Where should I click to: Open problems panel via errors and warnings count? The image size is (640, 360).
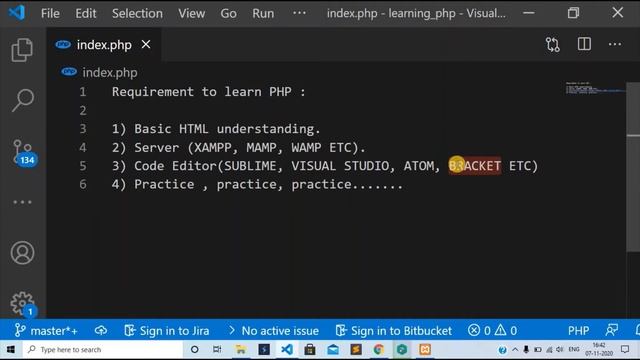(x=493, y=330)
